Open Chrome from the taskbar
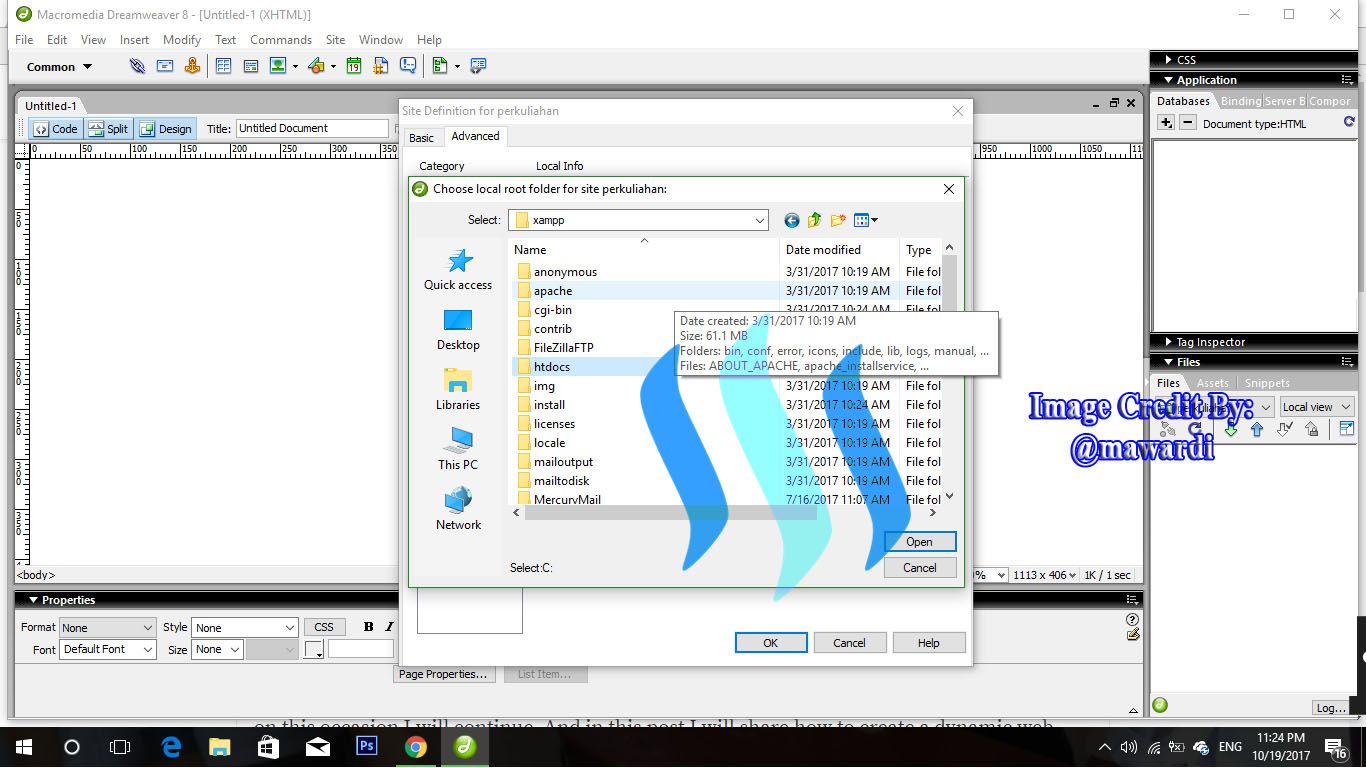Screen dimensions: 1366x768 [x=416, y=746]
